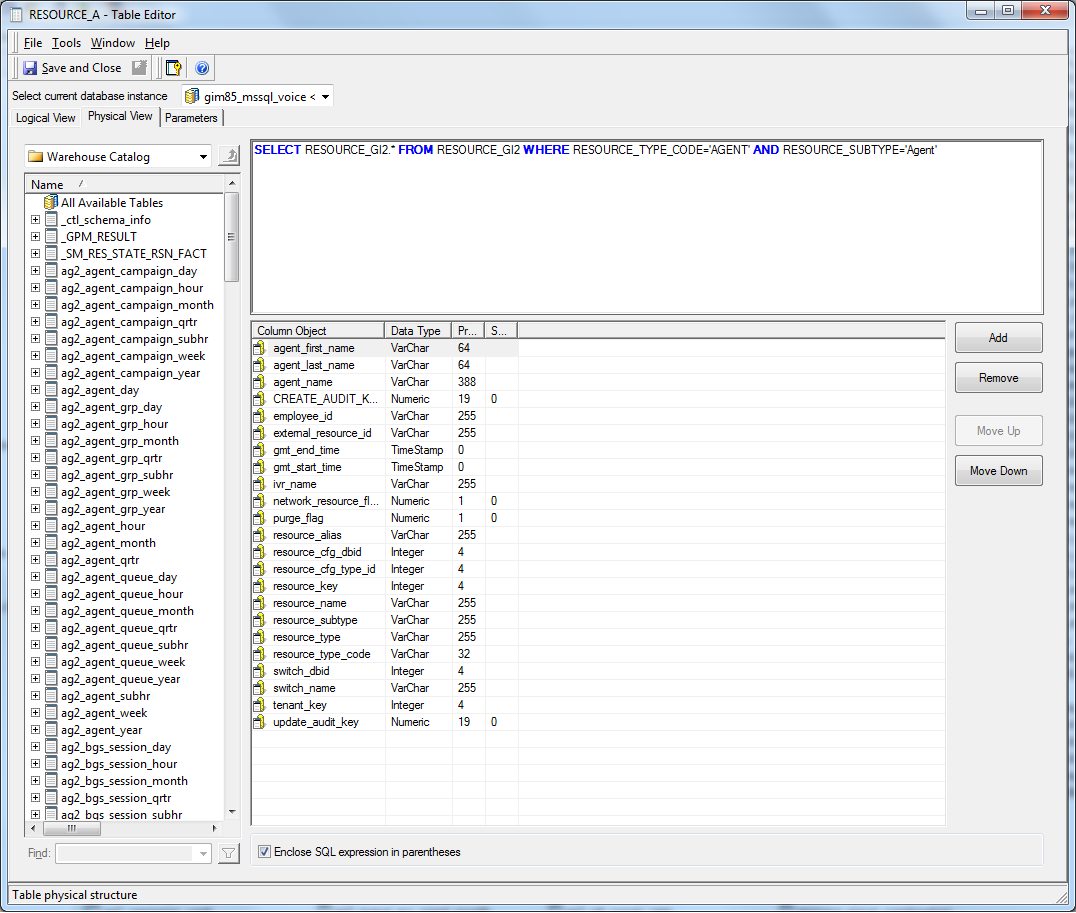Click the filter funnel icon beside Find
This screenshot has width=1076, height=913.
coord(228,853)
